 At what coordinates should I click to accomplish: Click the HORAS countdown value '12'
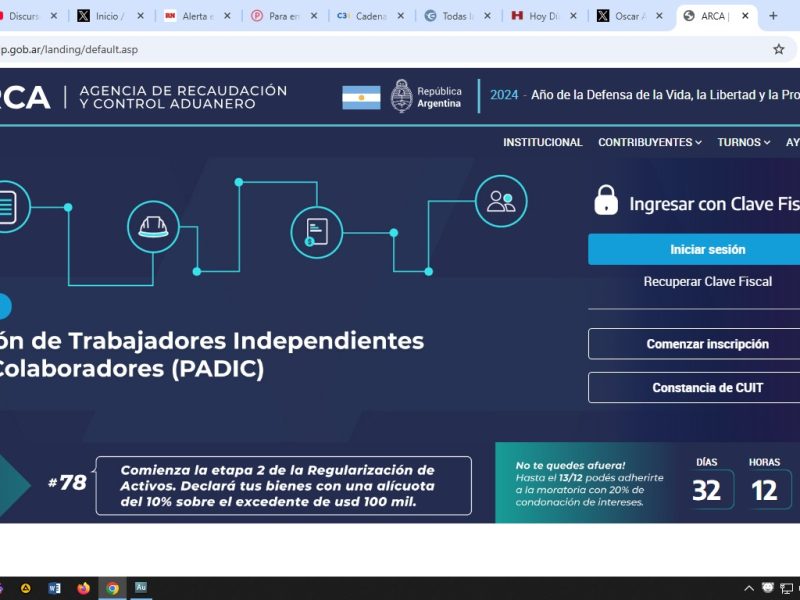click(x=764, y=490)
